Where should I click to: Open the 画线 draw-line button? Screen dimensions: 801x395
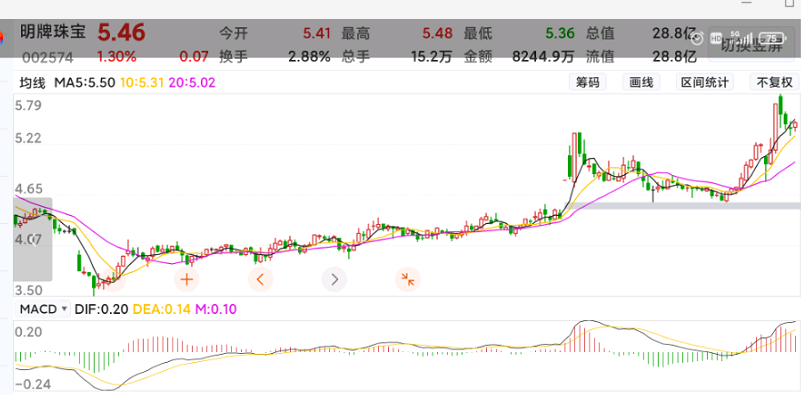click(641, 82)
